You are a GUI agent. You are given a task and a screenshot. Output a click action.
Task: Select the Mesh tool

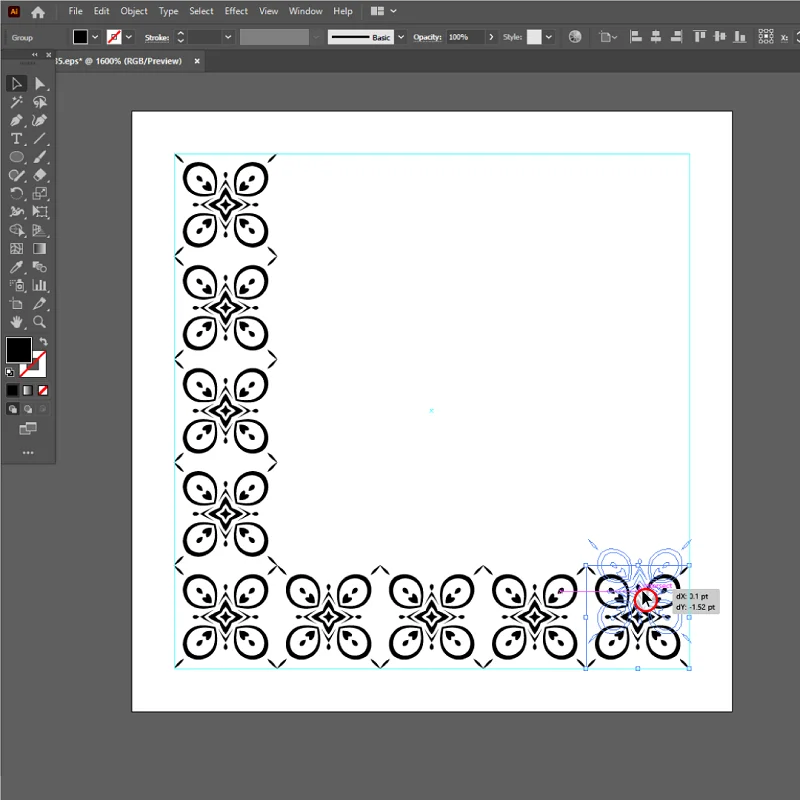point(16,248)
